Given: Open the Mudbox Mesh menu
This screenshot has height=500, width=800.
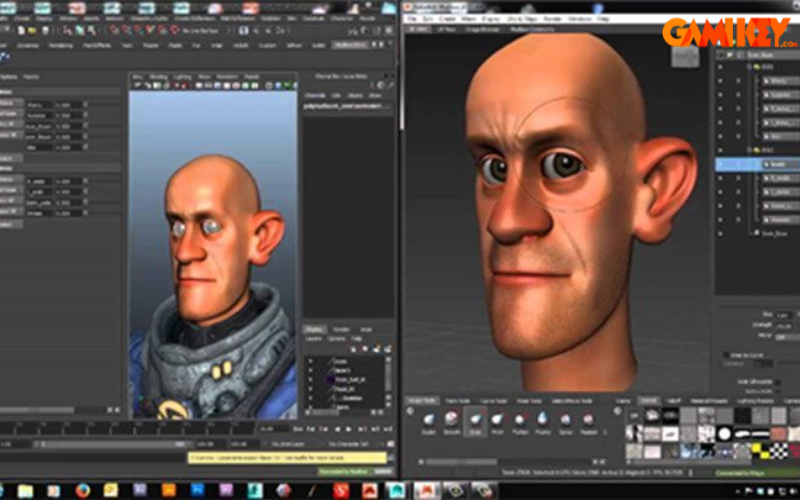Looking at the screenshot, I should coord(468,19).
